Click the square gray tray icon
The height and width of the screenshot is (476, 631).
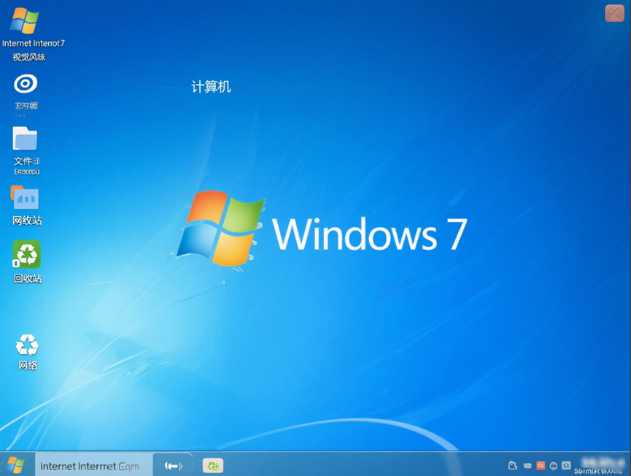(566, 466)
